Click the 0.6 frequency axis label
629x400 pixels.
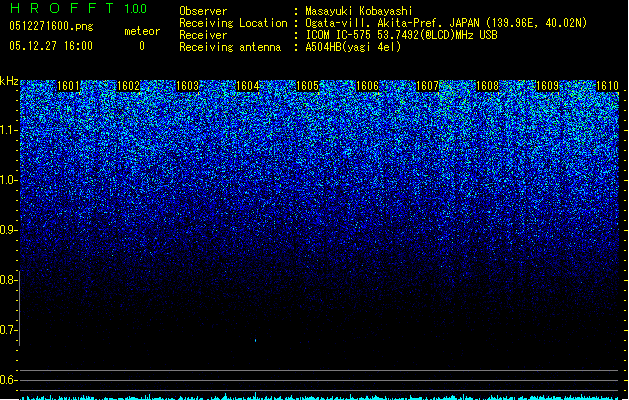[x=8, y=380]
